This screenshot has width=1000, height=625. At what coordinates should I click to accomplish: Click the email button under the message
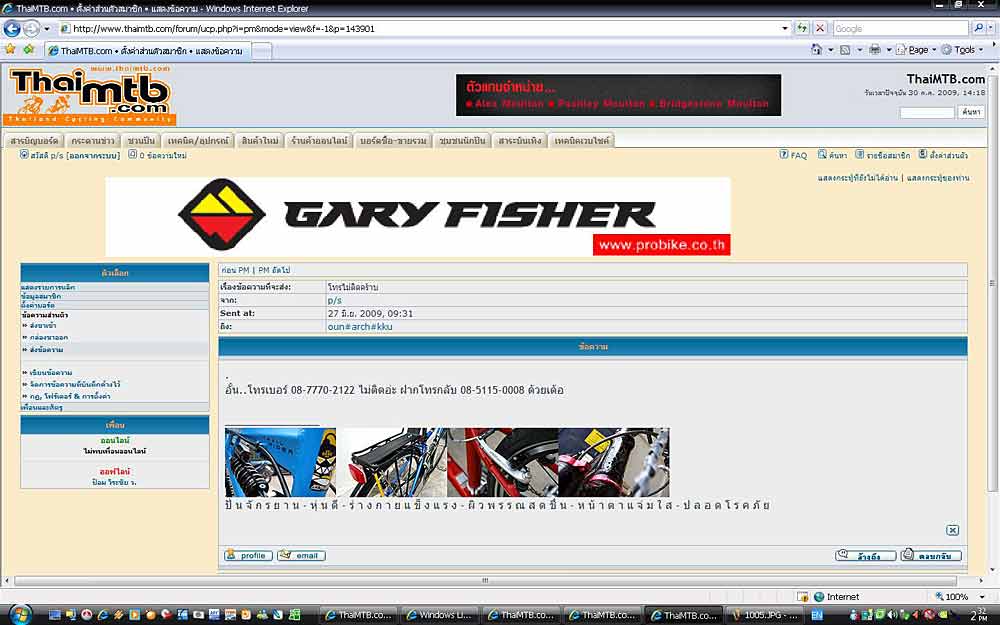click(301, 555)
